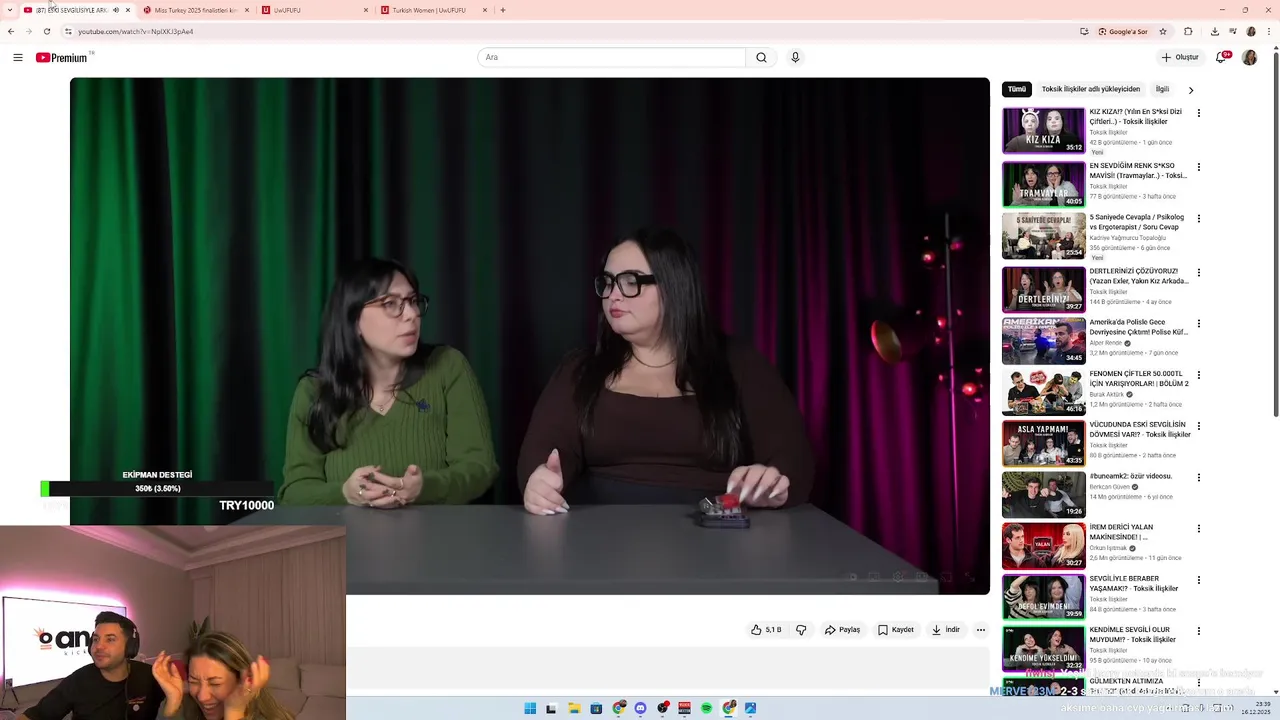Open options for FENOMEN ÇİFTLER video
1280x720 pixels.
[1198, 375]
